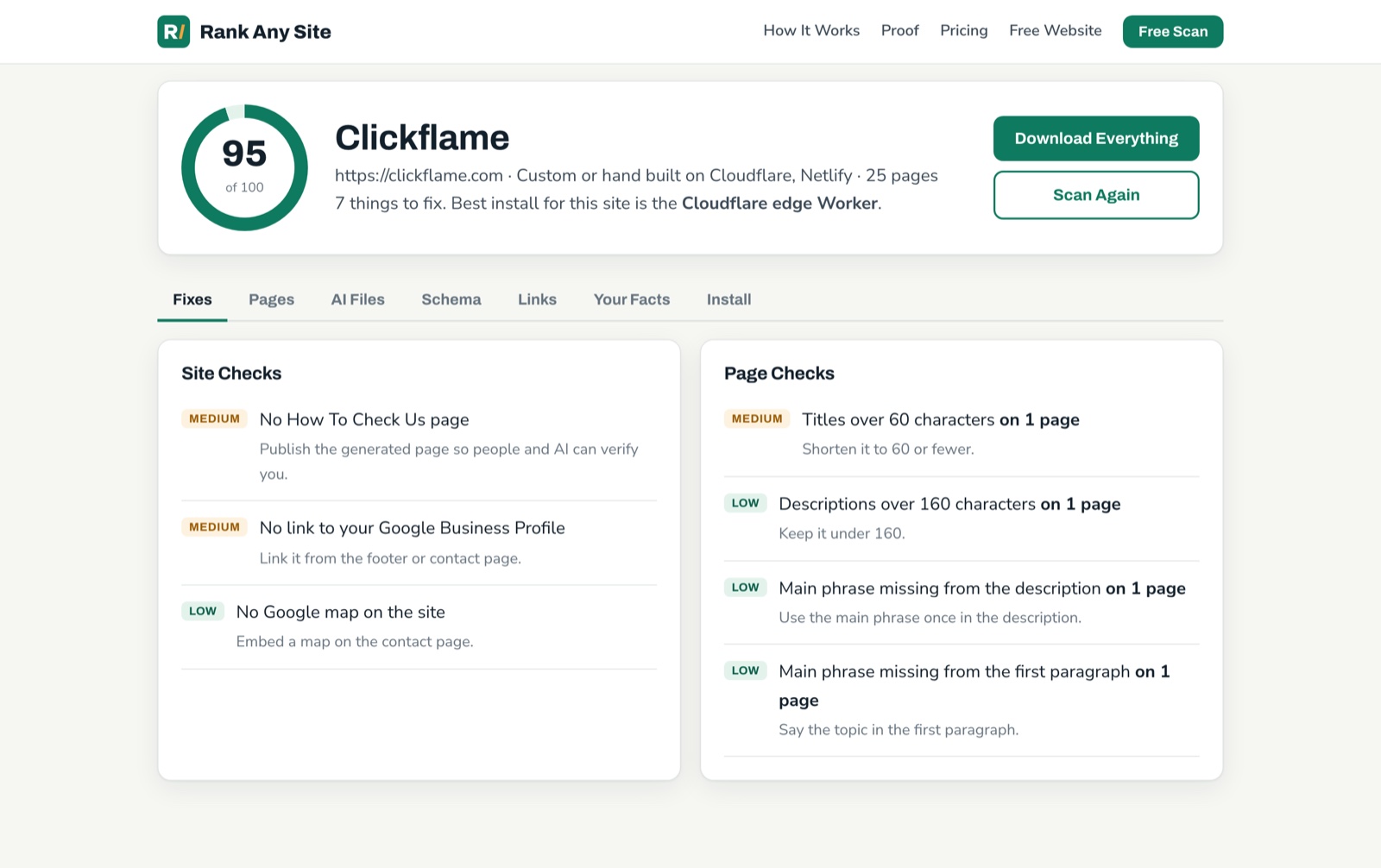
Task: Switch to the Schema tab
Action: [451, 299]
